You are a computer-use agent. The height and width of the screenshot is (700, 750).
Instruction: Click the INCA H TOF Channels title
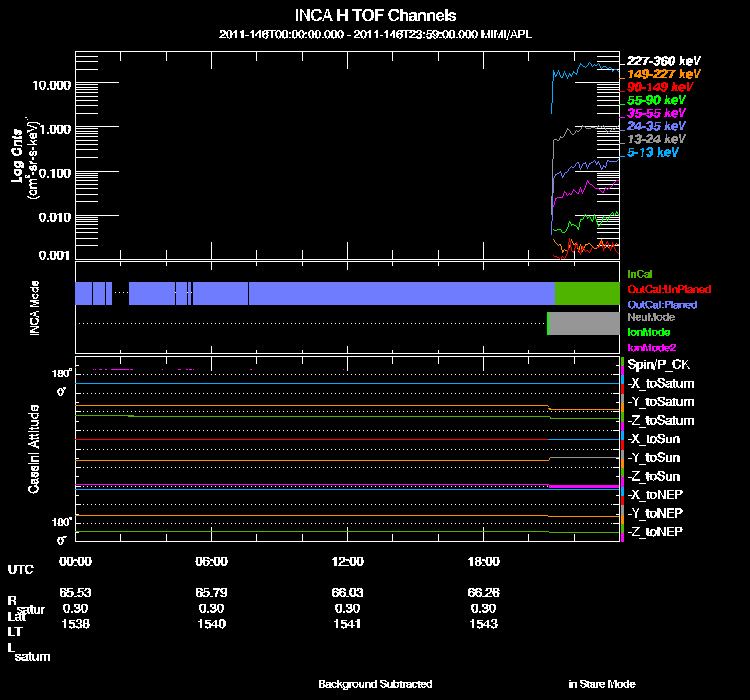[x=375, y=16]
